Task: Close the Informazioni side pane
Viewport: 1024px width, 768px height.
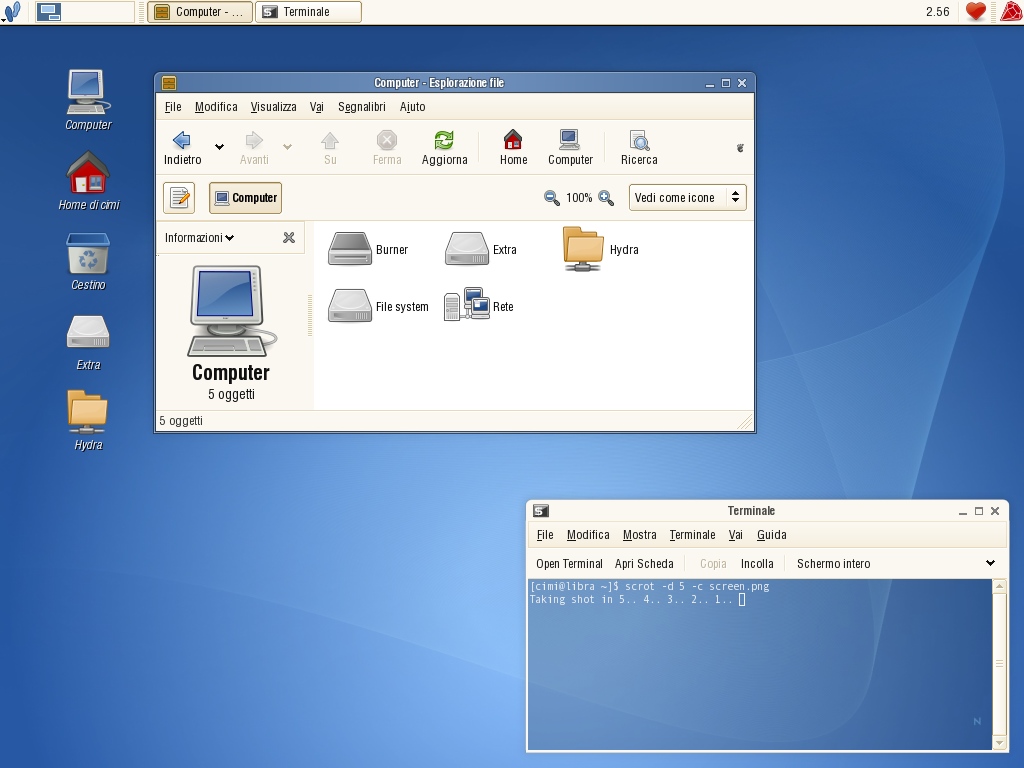Action: (x=289, y=238)
